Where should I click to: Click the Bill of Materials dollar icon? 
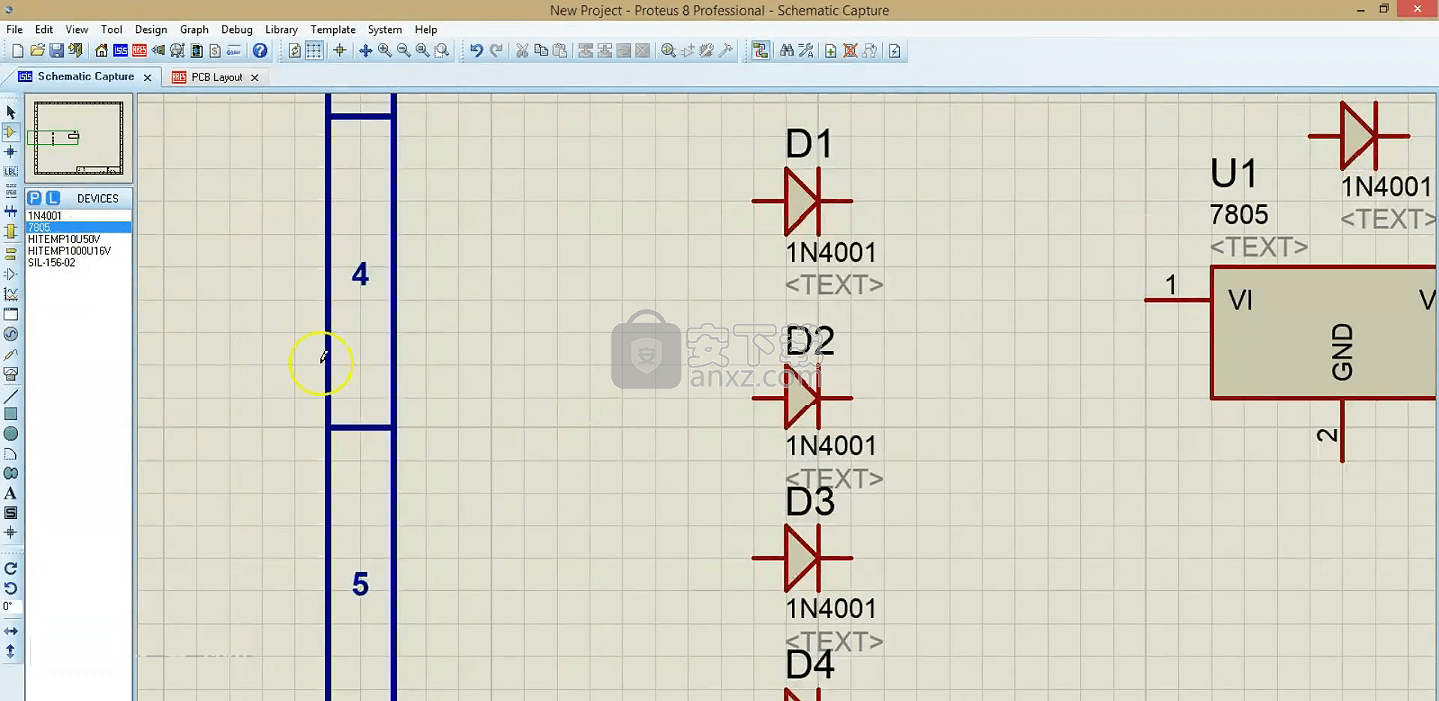point(216,51)
